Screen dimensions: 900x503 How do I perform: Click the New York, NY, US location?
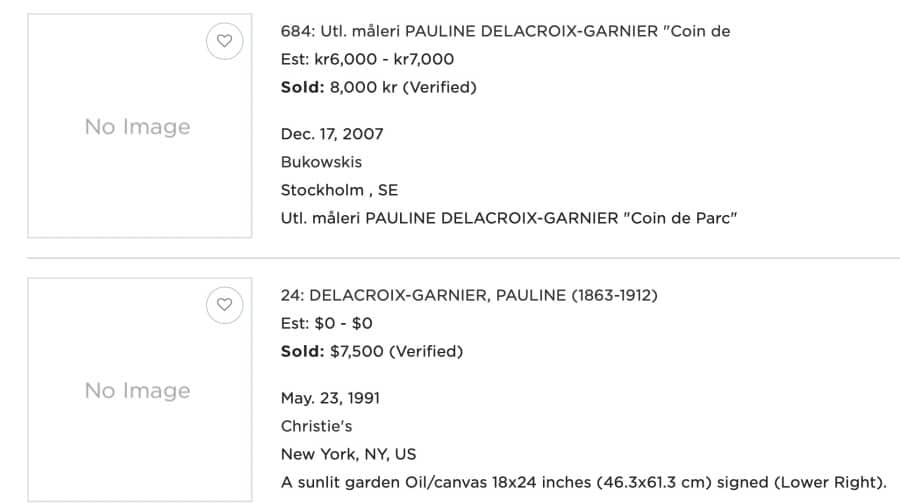click(348, 454)
